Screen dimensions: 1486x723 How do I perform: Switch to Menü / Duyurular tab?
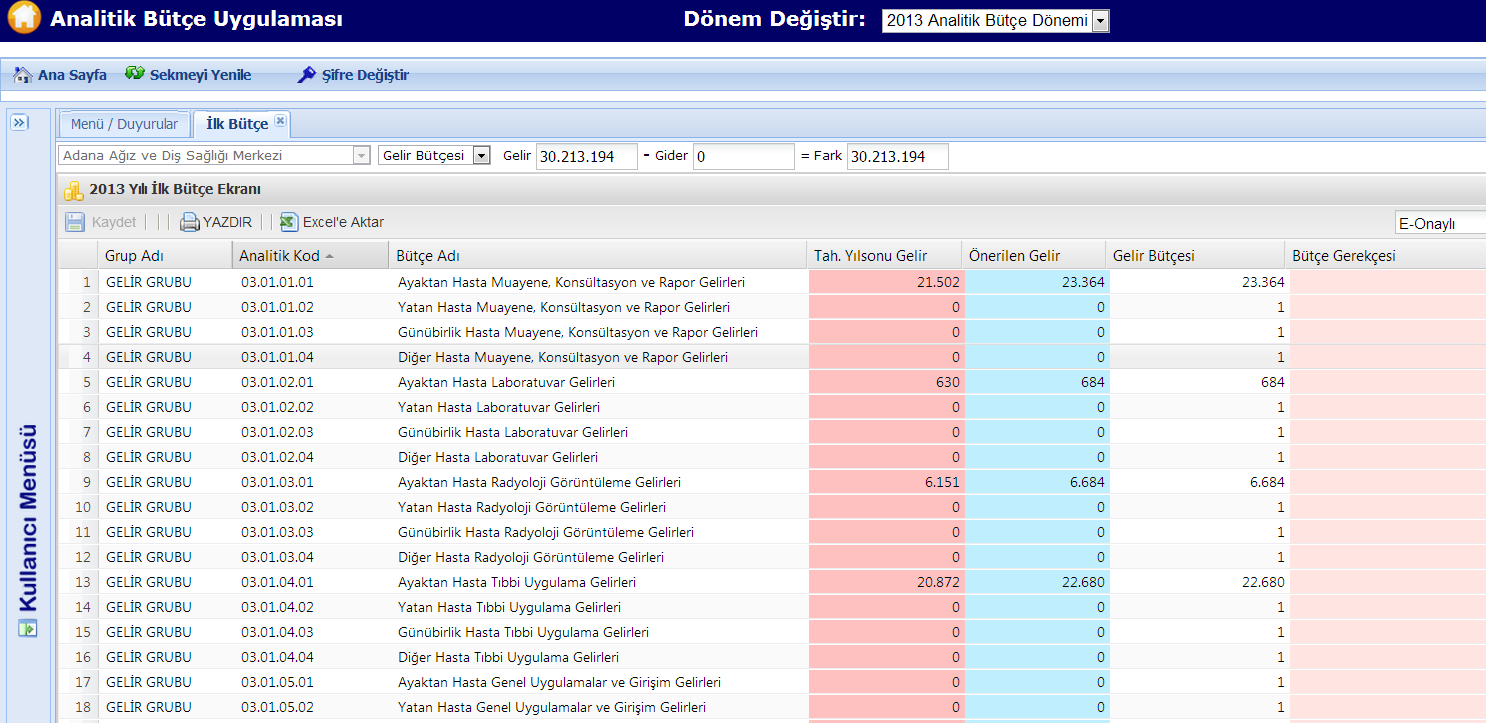tap(124, 124)
